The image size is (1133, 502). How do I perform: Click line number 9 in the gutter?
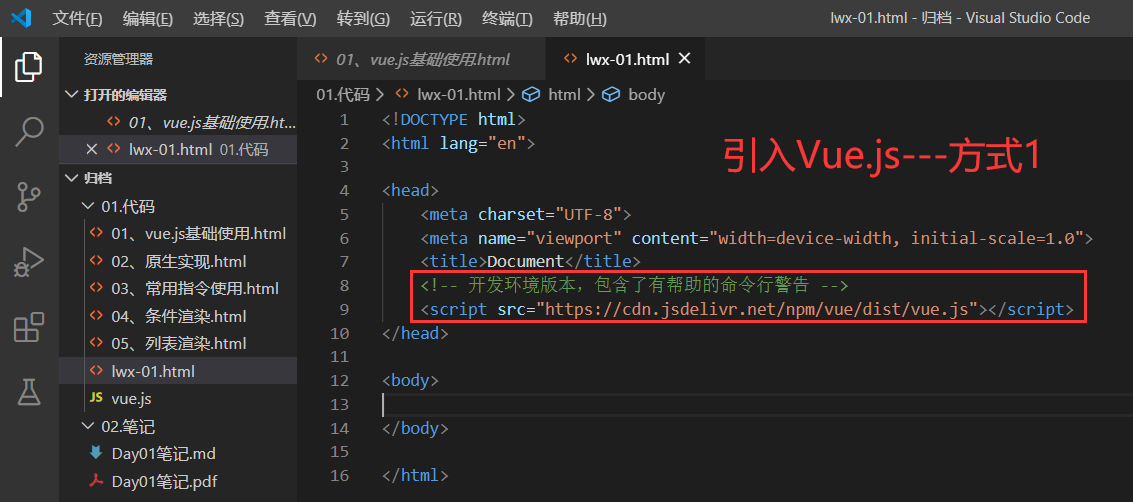click(344, 310)
